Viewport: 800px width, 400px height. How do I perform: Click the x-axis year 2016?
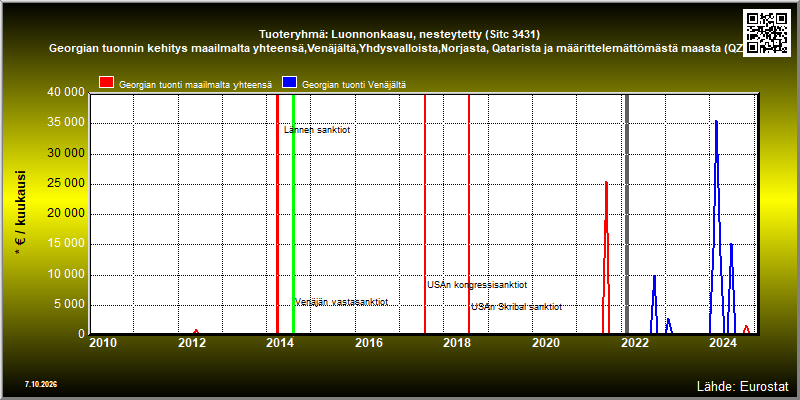(369, 343)
